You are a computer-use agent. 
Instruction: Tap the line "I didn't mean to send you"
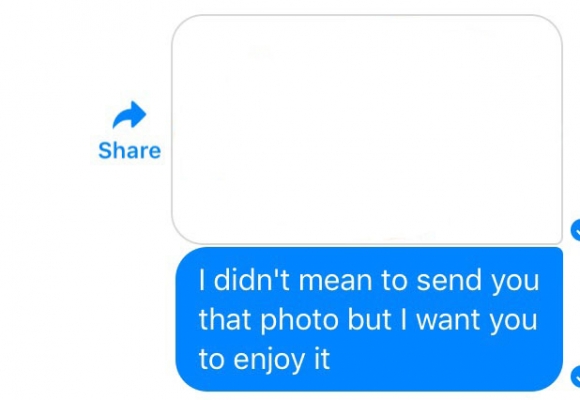click(x=369, y=280)
